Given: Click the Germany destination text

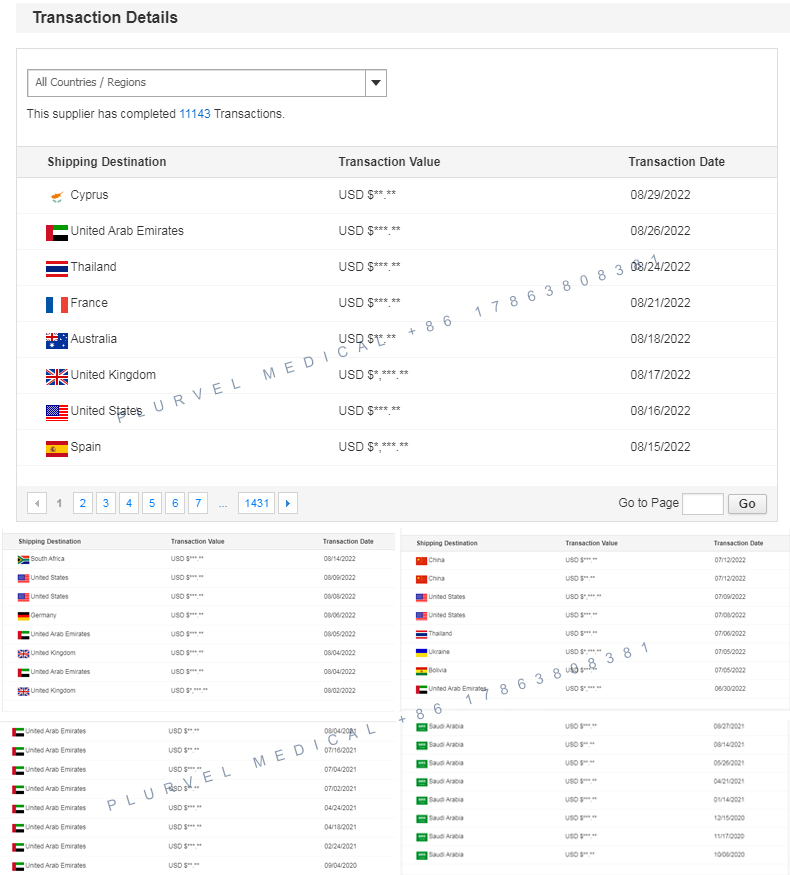Looking at the screenshot, I should point(44,615).
